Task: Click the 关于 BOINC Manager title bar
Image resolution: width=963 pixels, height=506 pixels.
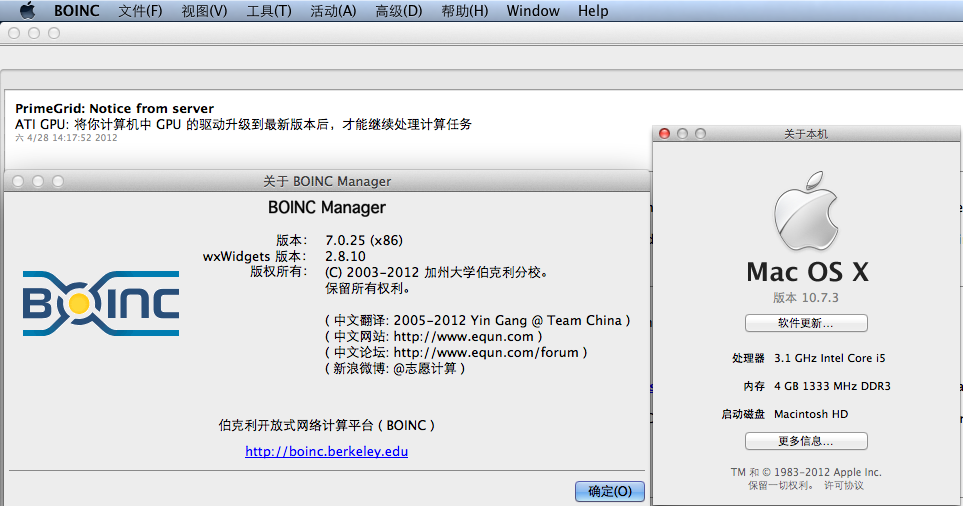Action: pyautogui.click(x=327, y=181)
